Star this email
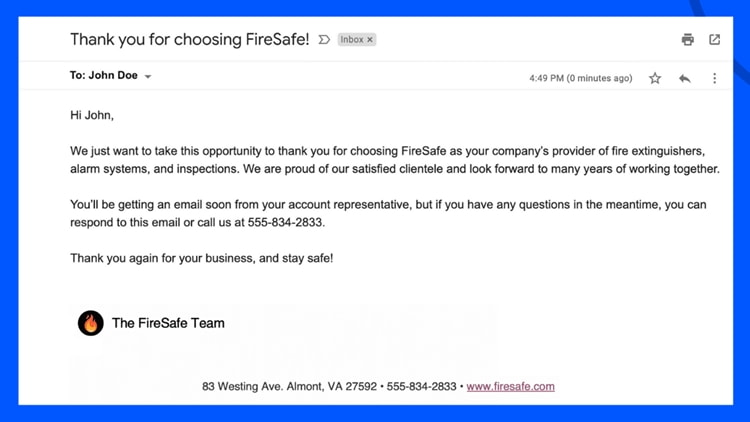This screenshot has width=750, height=422. [655, 78]
